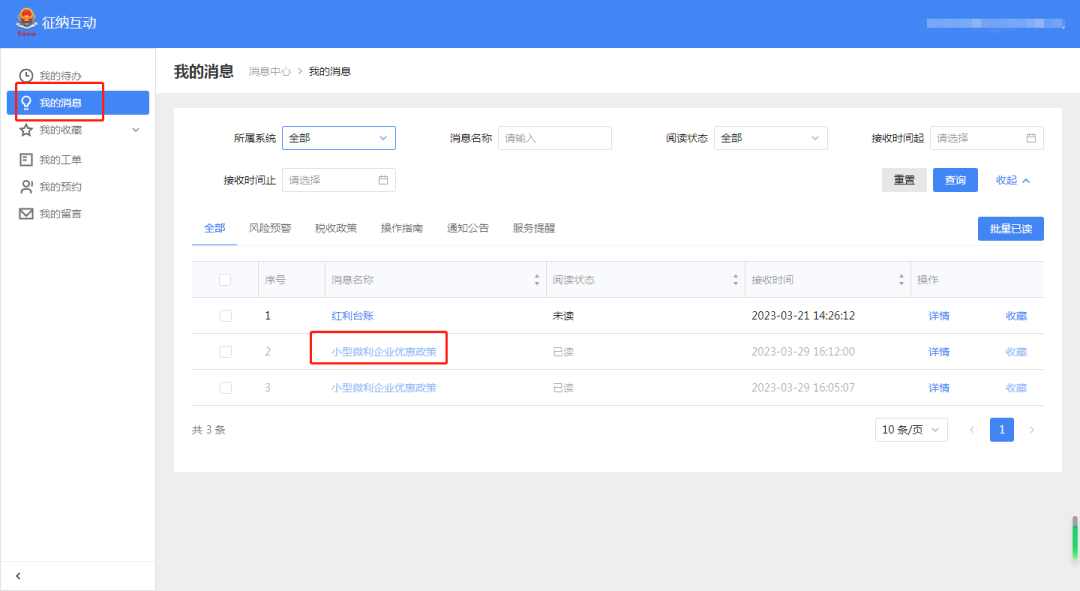Click 消息中心 in the breadcrumb
The width and height of the screenshot is (1080, 591).
269,72
